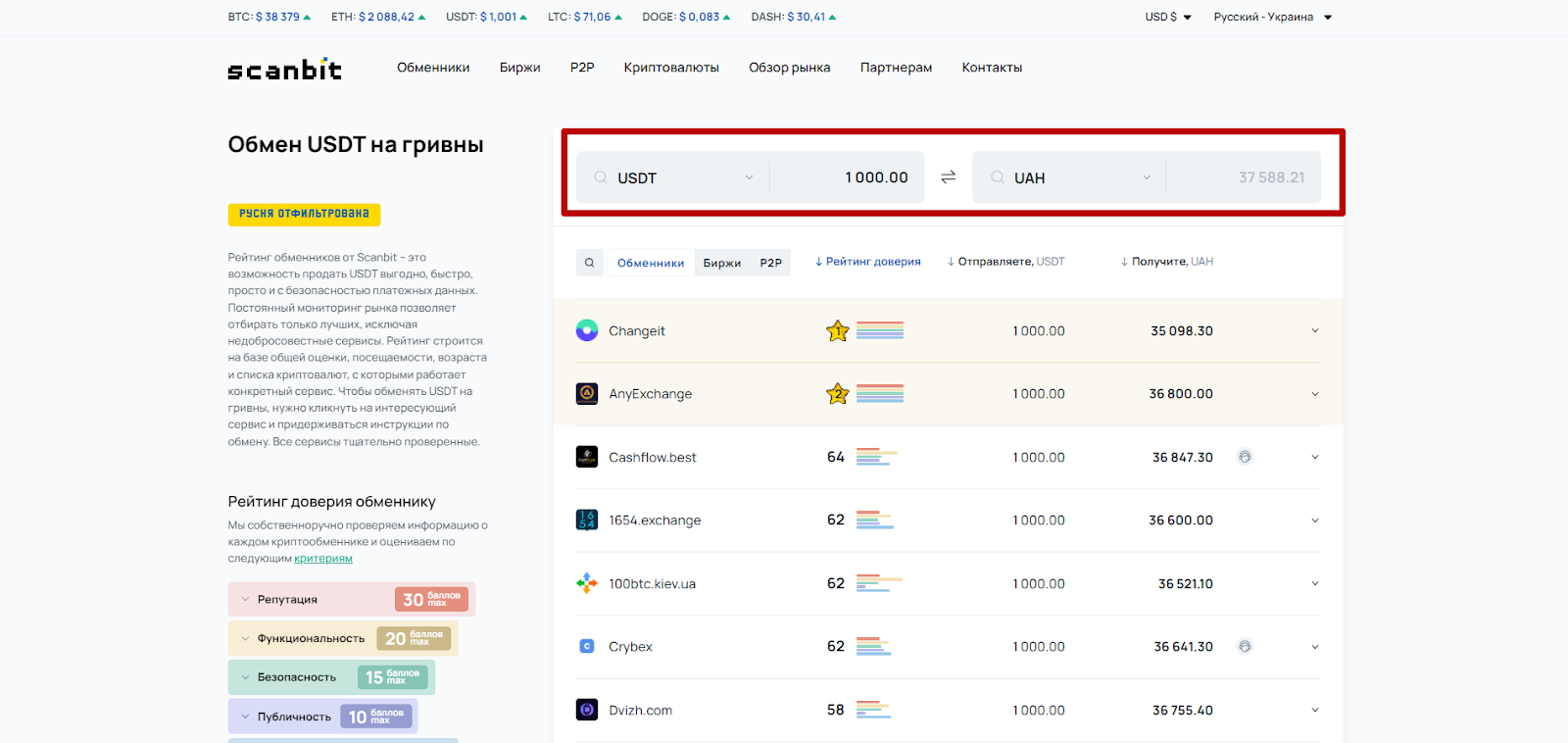Open the Русский - Украина language selector
This screenshot has height=743, width=1568.
pos(1273,17)
